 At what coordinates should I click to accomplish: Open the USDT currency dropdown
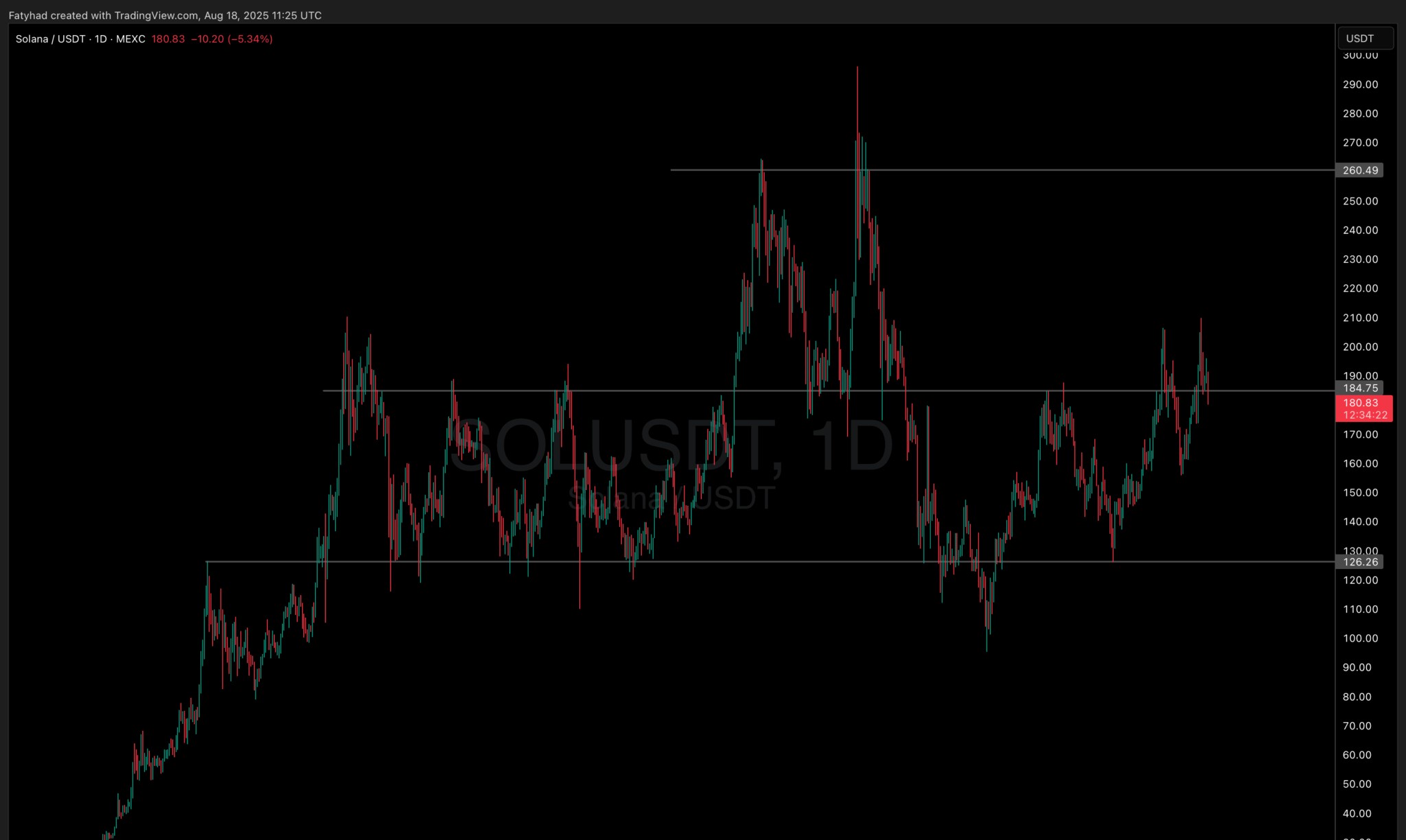(1365, 38)
